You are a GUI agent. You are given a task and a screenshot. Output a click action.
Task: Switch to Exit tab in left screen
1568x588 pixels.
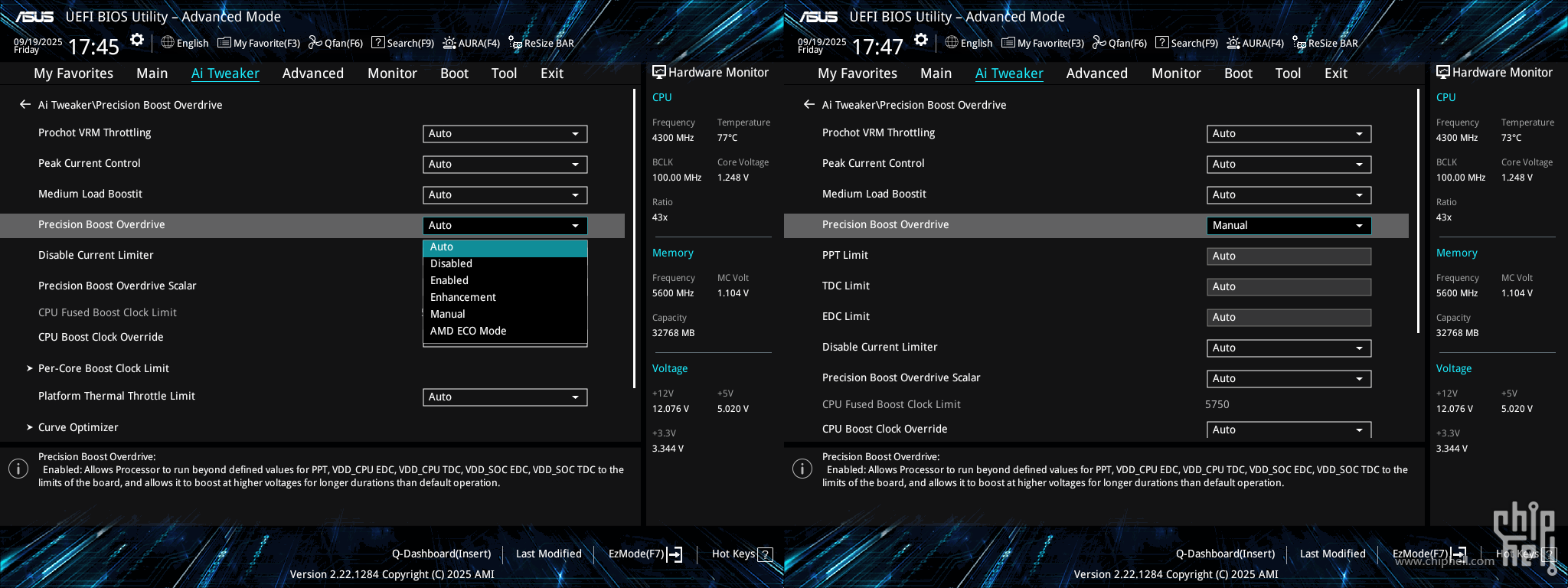click(552, 73)
